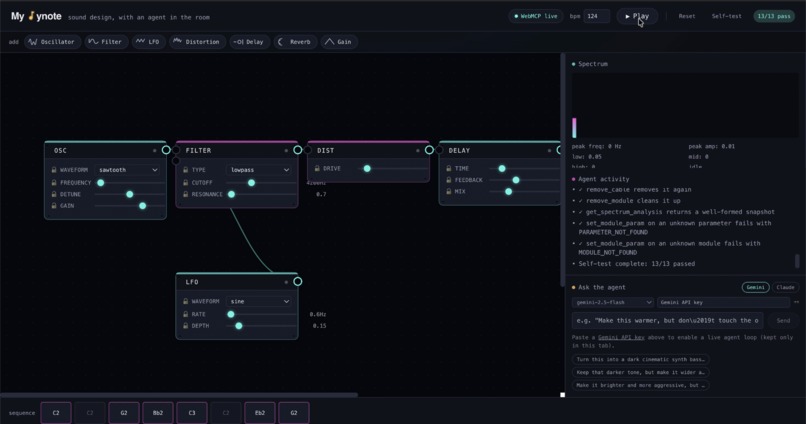Lock the LFO DEPTH parameter

[x=186, y=325]
